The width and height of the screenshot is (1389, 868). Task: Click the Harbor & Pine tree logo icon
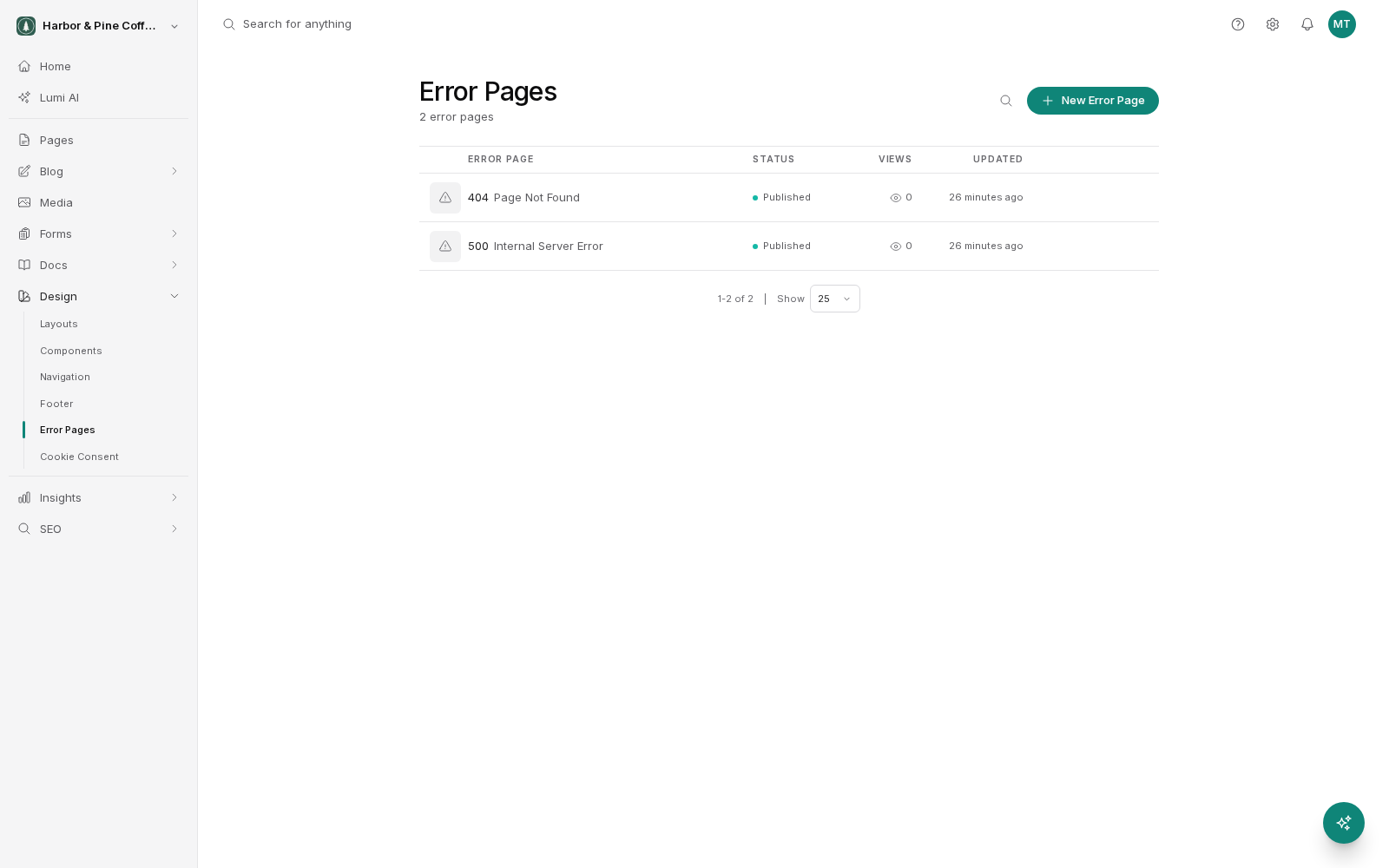coord(26,26)
